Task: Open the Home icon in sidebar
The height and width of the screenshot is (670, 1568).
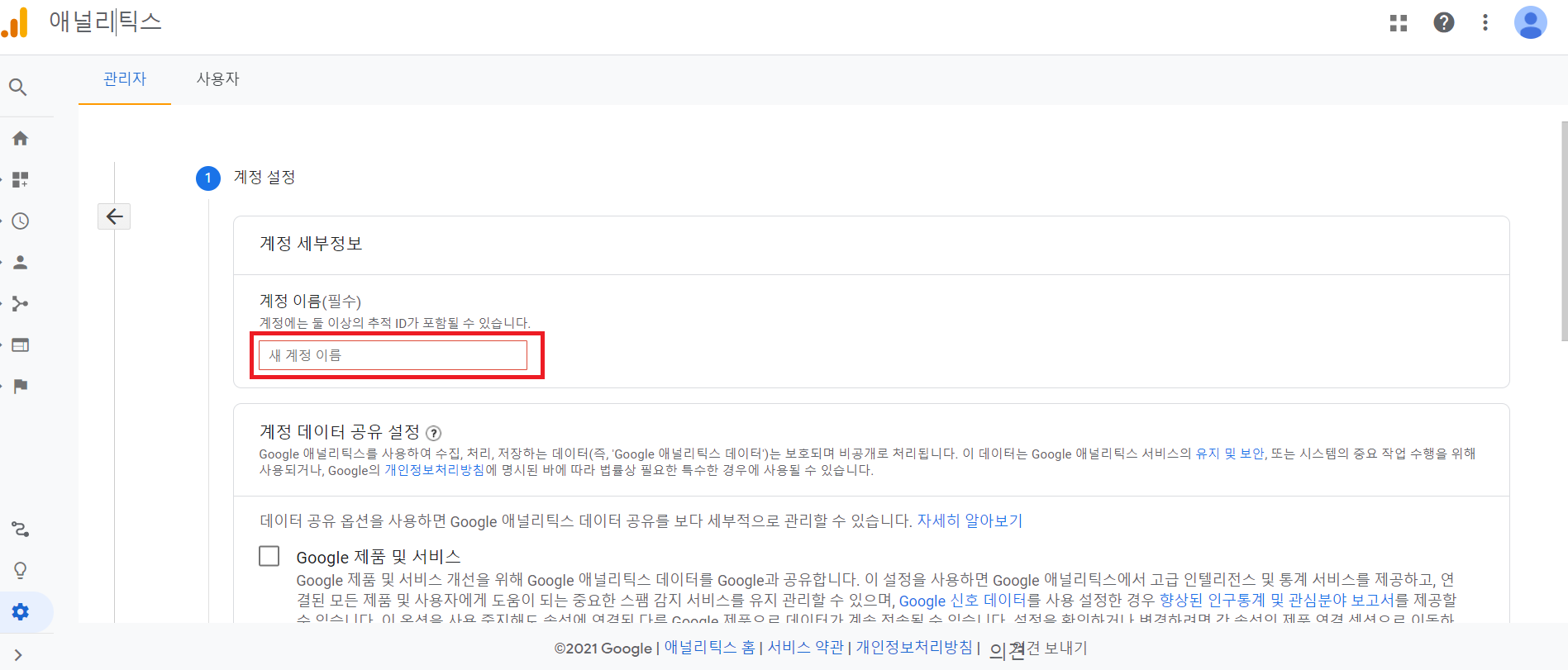Action: [x=21, y=139]
